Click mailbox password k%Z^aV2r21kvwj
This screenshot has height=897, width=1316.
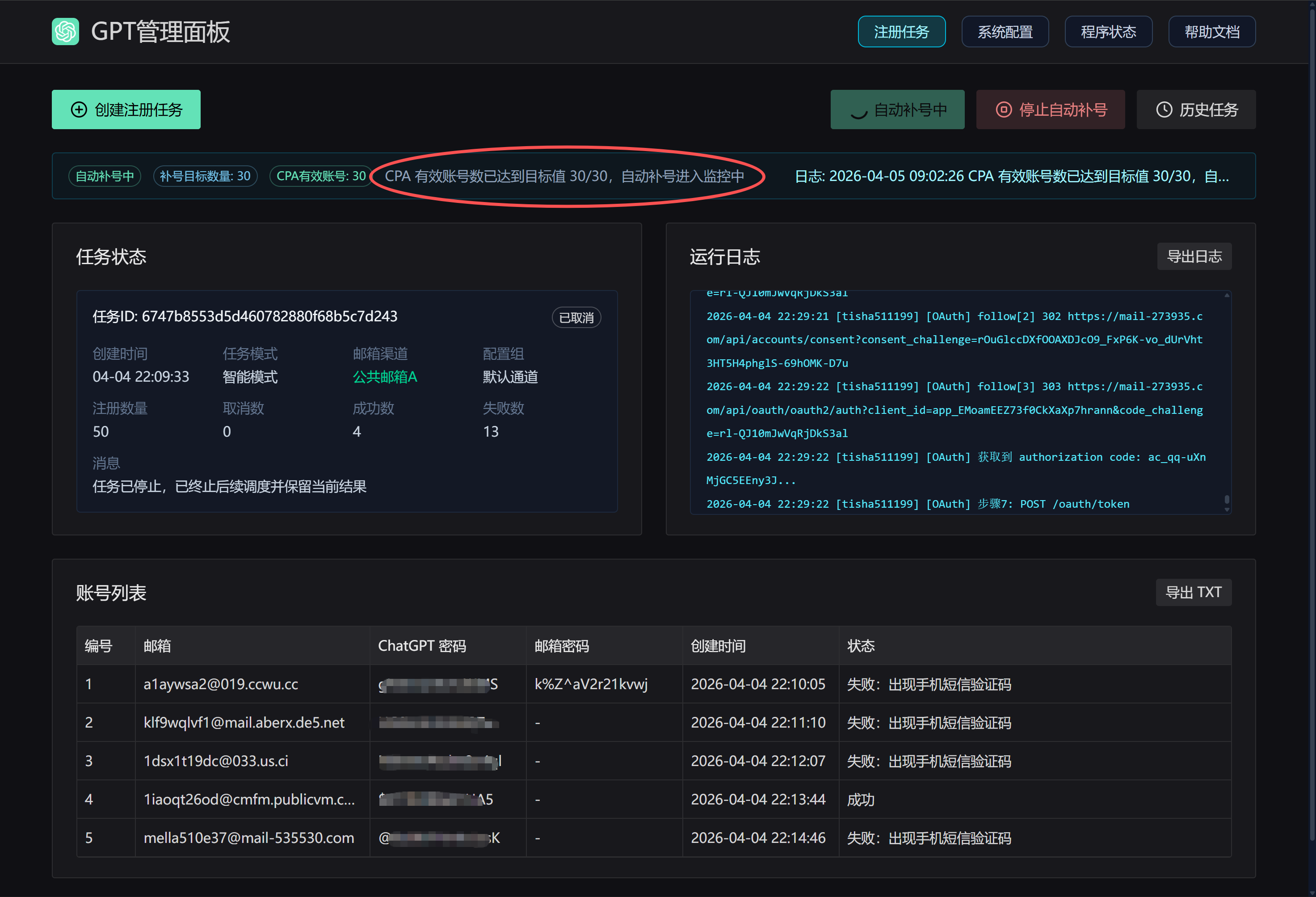[x=591, y=684]
